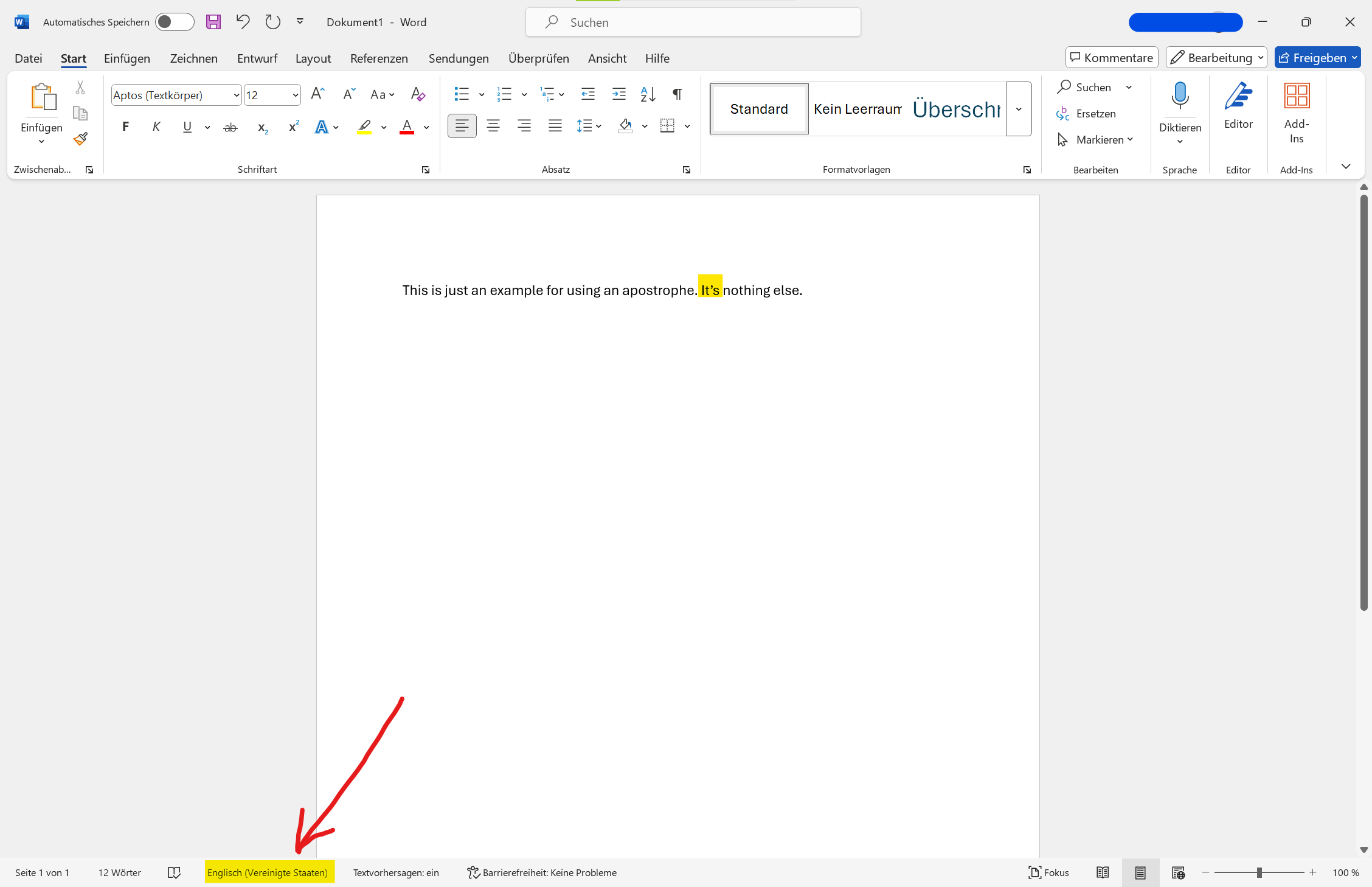Toggle bold formatting button

[x=125, y=127]
